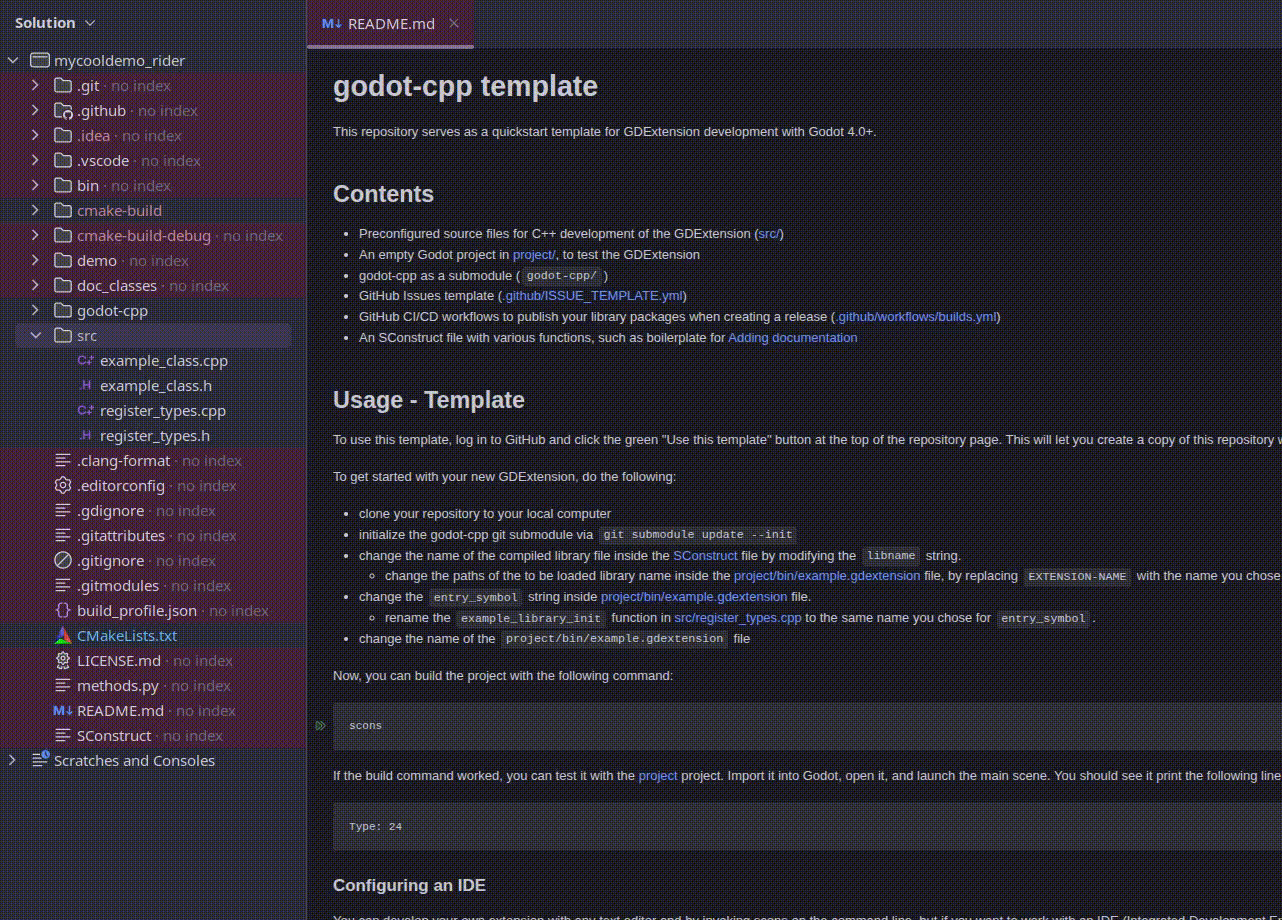The height and width of the screenshot is (920, 1282).
Task: Click the cmake-build folder icon
Action: pyautogui.click(x=62, y=211)
